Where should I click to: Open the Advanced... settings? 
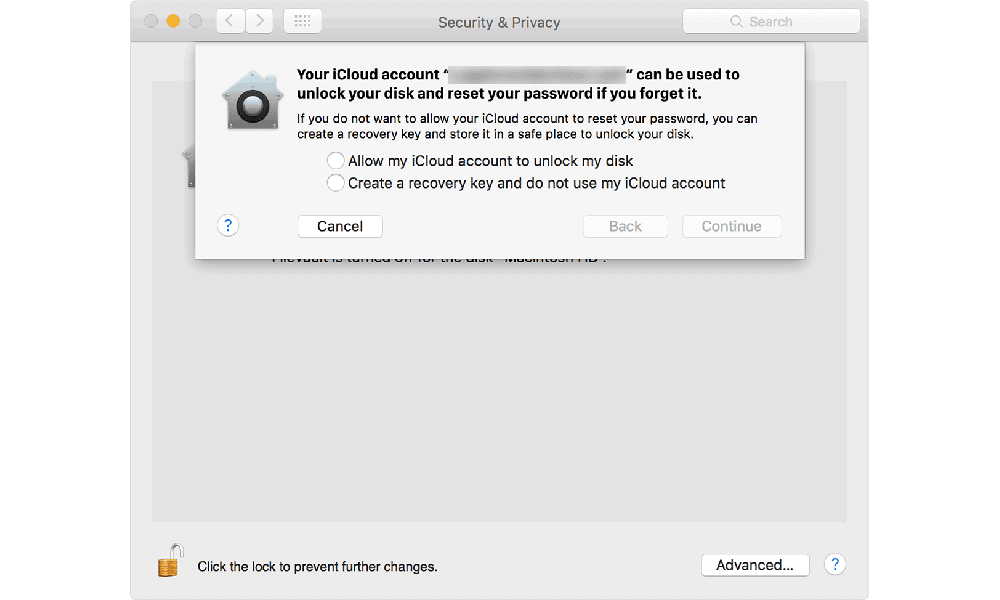755,565
